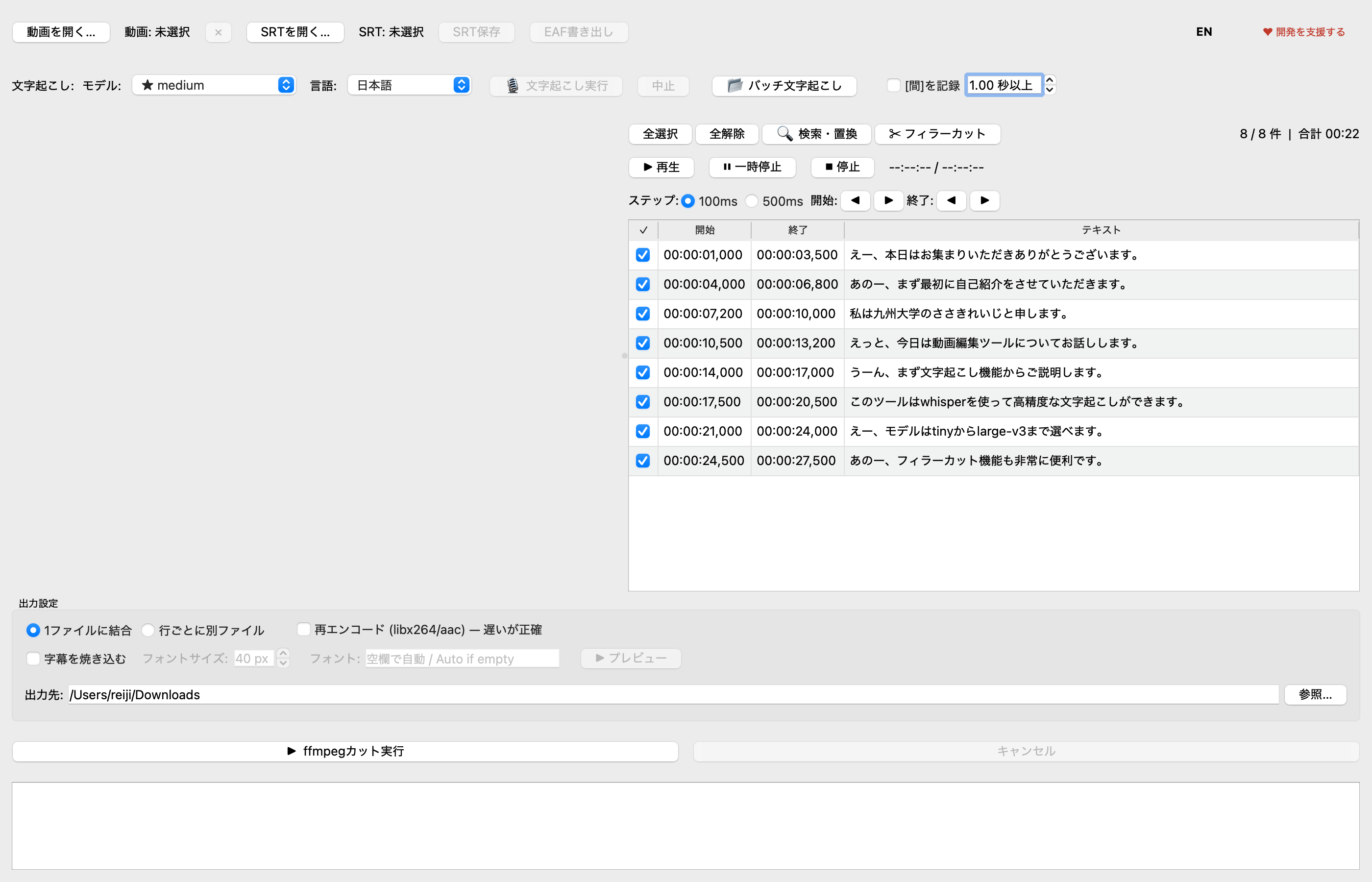This screenshot has width=1372, height=882.
Task: Pause playback with 一時停止 button
Action: pyautogui.click(x=753, y=167)
